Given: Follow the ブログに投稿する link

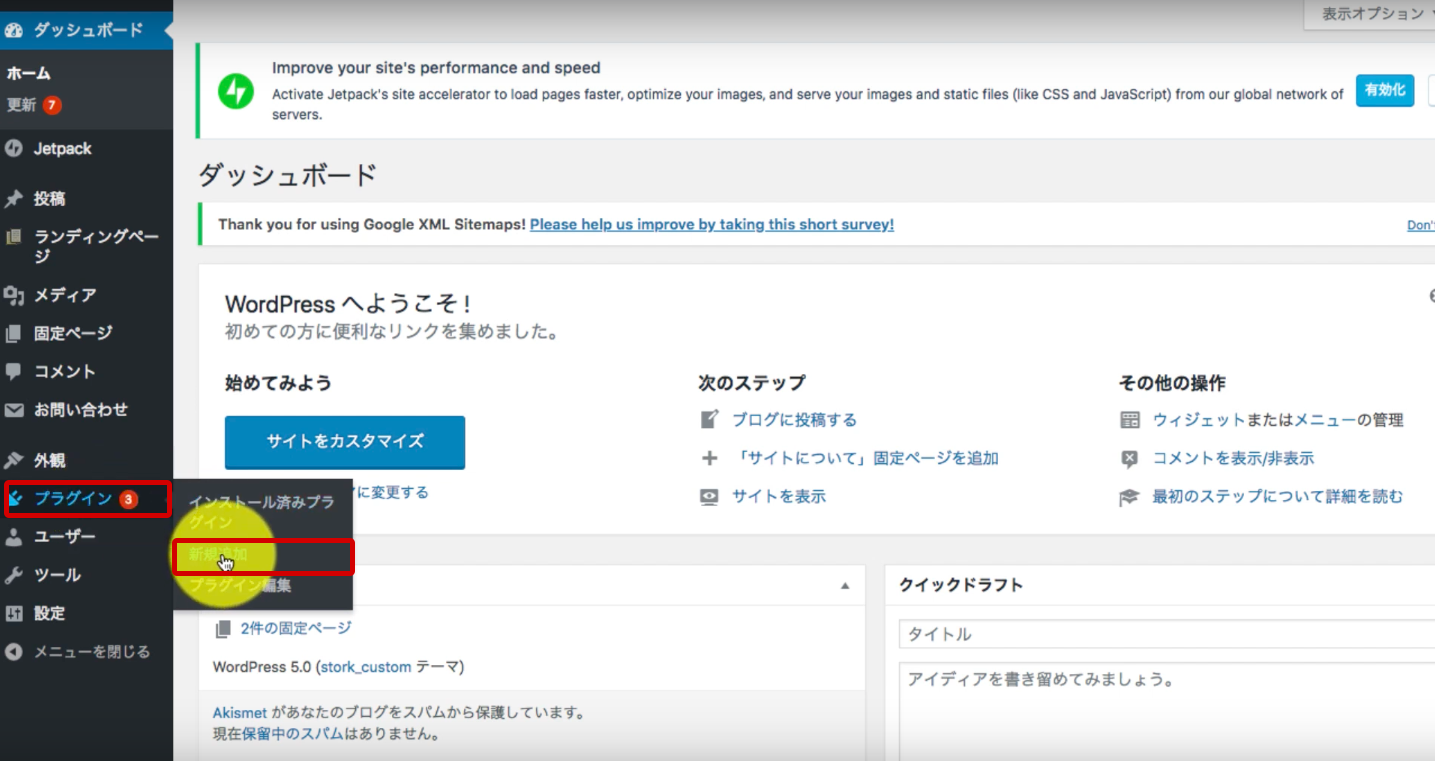Looking at the screenshot, I should point(795,420).
